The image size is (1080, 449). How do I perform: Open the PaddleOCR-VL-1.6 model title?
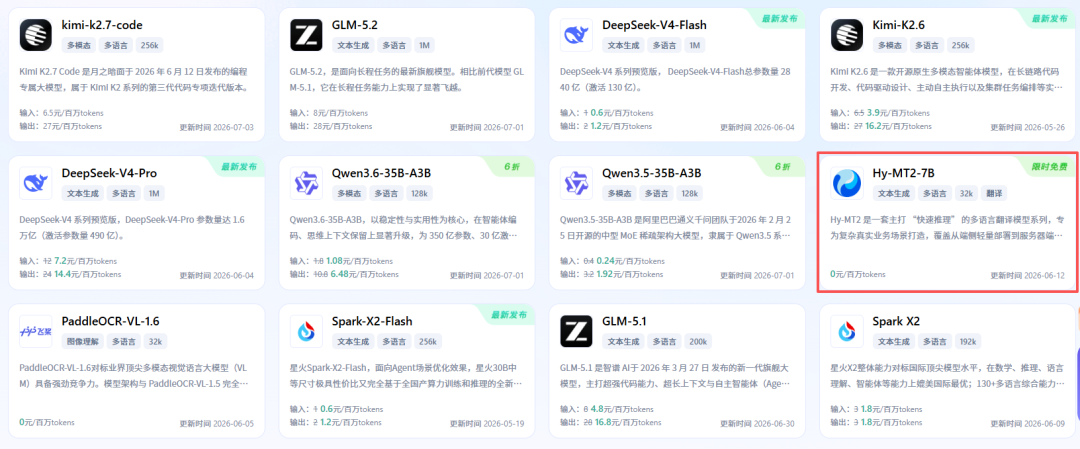point(111,322)
